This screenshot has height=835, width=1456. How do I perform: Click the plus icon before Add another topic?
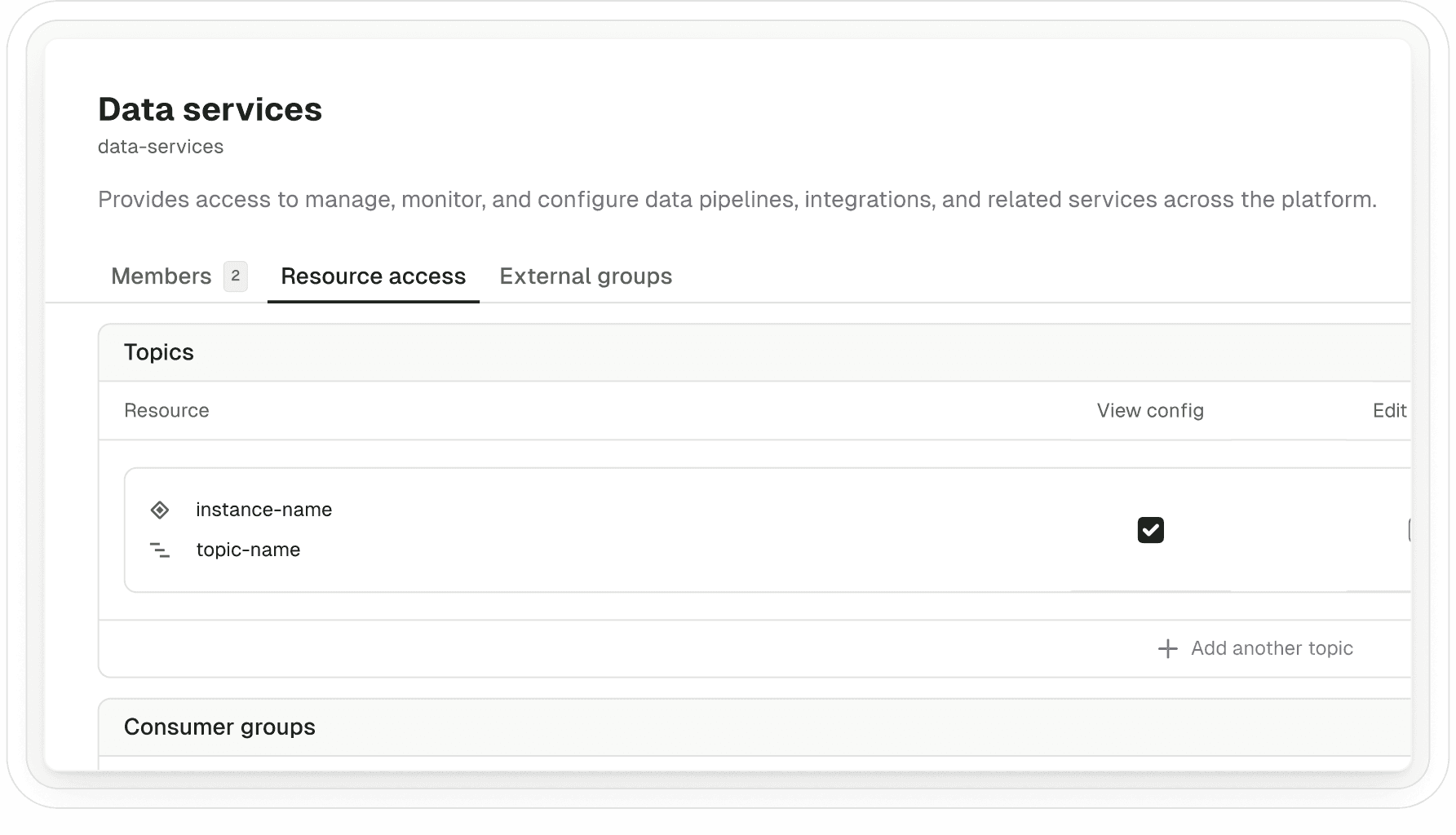(1168, 648)
